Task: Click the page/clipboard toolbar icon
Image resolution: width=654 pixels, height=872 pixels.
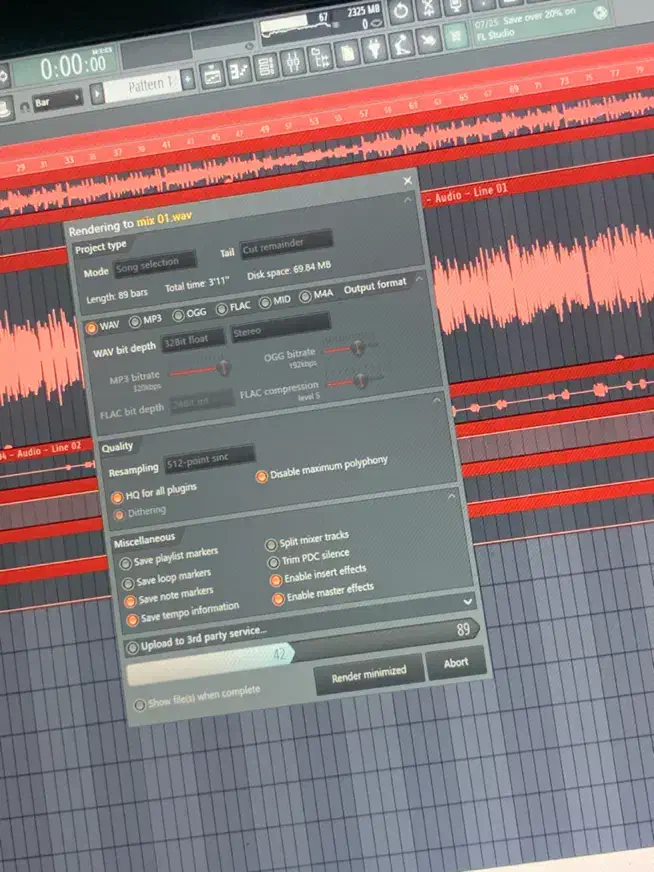Action: [x=348, y=53]
